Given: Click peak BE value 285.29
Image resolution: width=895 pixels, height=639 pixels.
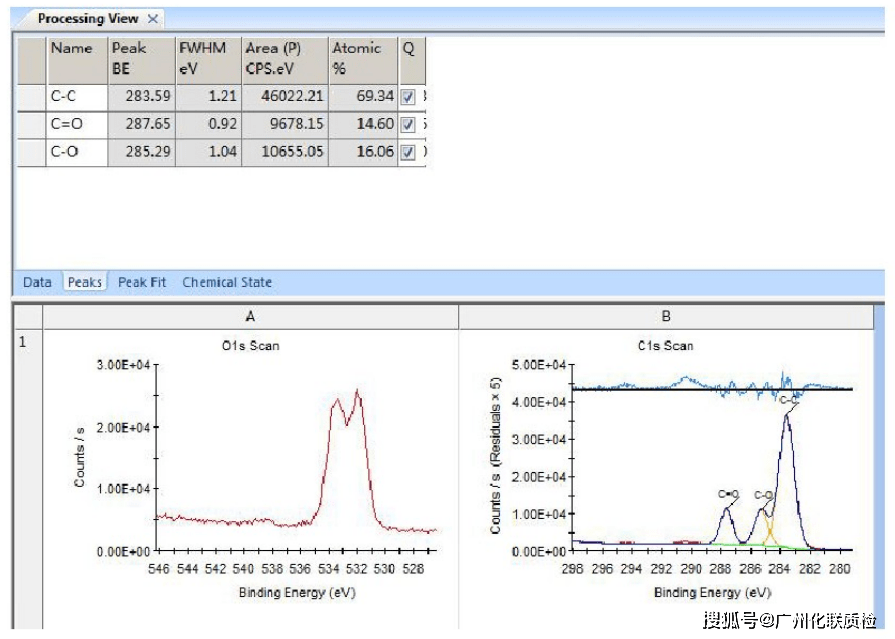Looking at the screenshot, I should coord(142,152).
